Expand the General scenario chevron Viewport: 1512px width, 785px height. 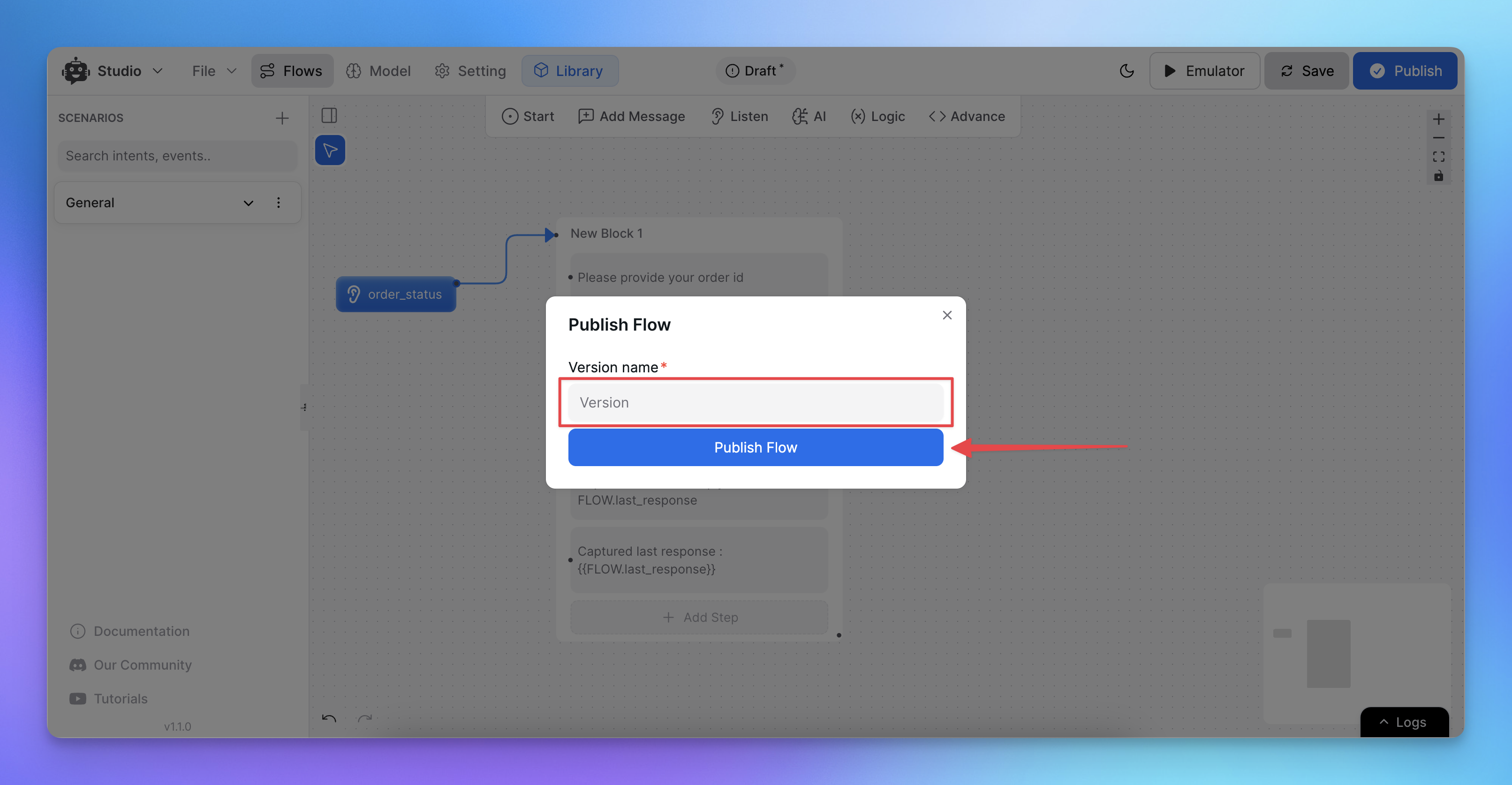point(248,203)
